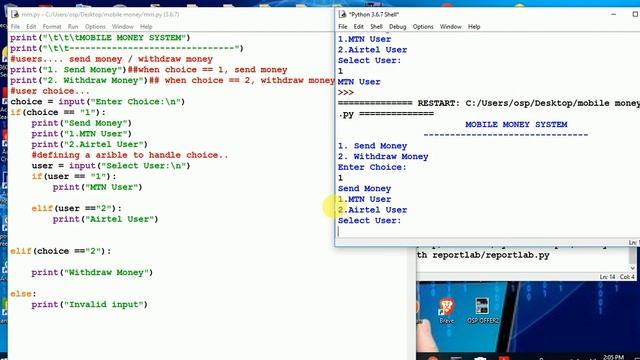Image resolution: width=640 pixels, height=360 pixels.
Task: Open the Help menu in the Python Shell
Action: coord(474,27)
